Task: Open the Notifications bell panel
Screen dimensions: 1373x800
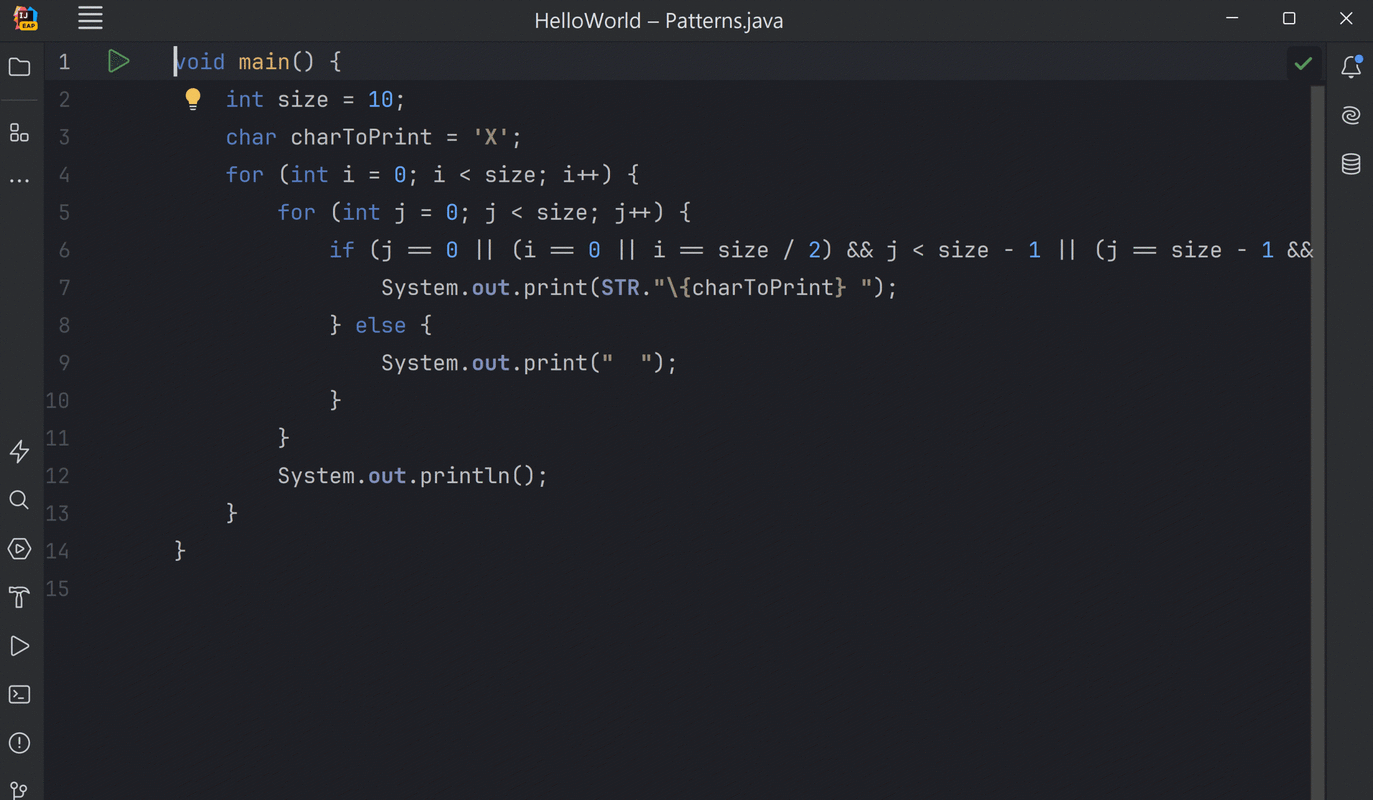Action: (x=1351, y=67)
